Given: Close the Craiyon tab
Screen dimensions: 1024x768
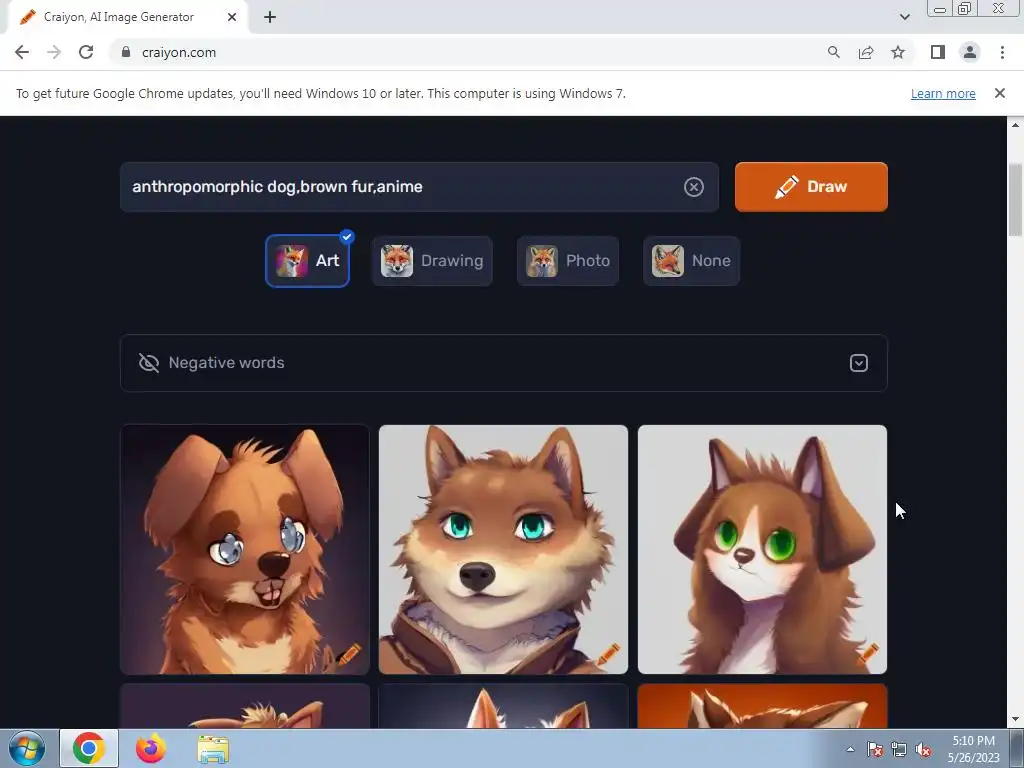Looking at the screenshot, I should click(x=232, y=17).
